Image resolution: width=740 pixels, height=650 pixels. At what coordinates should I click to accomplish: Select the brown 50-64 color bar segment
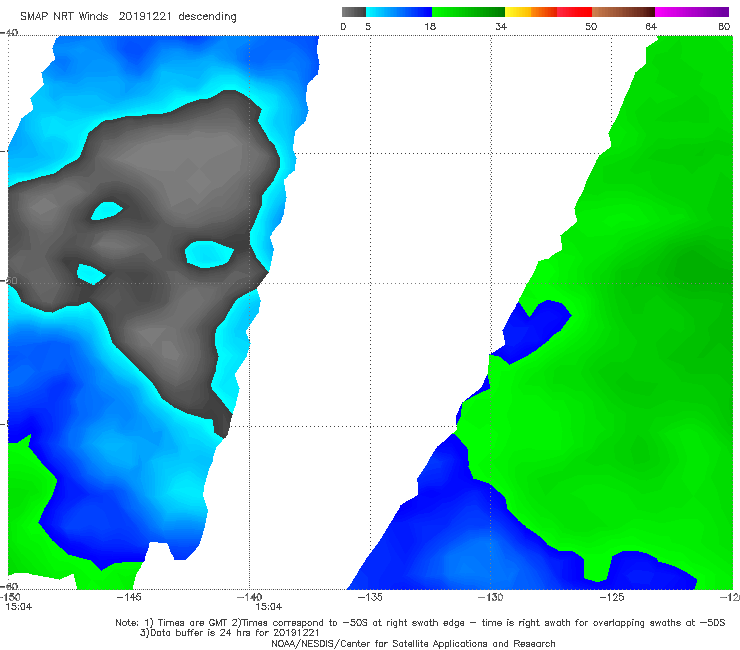(623, 12)
